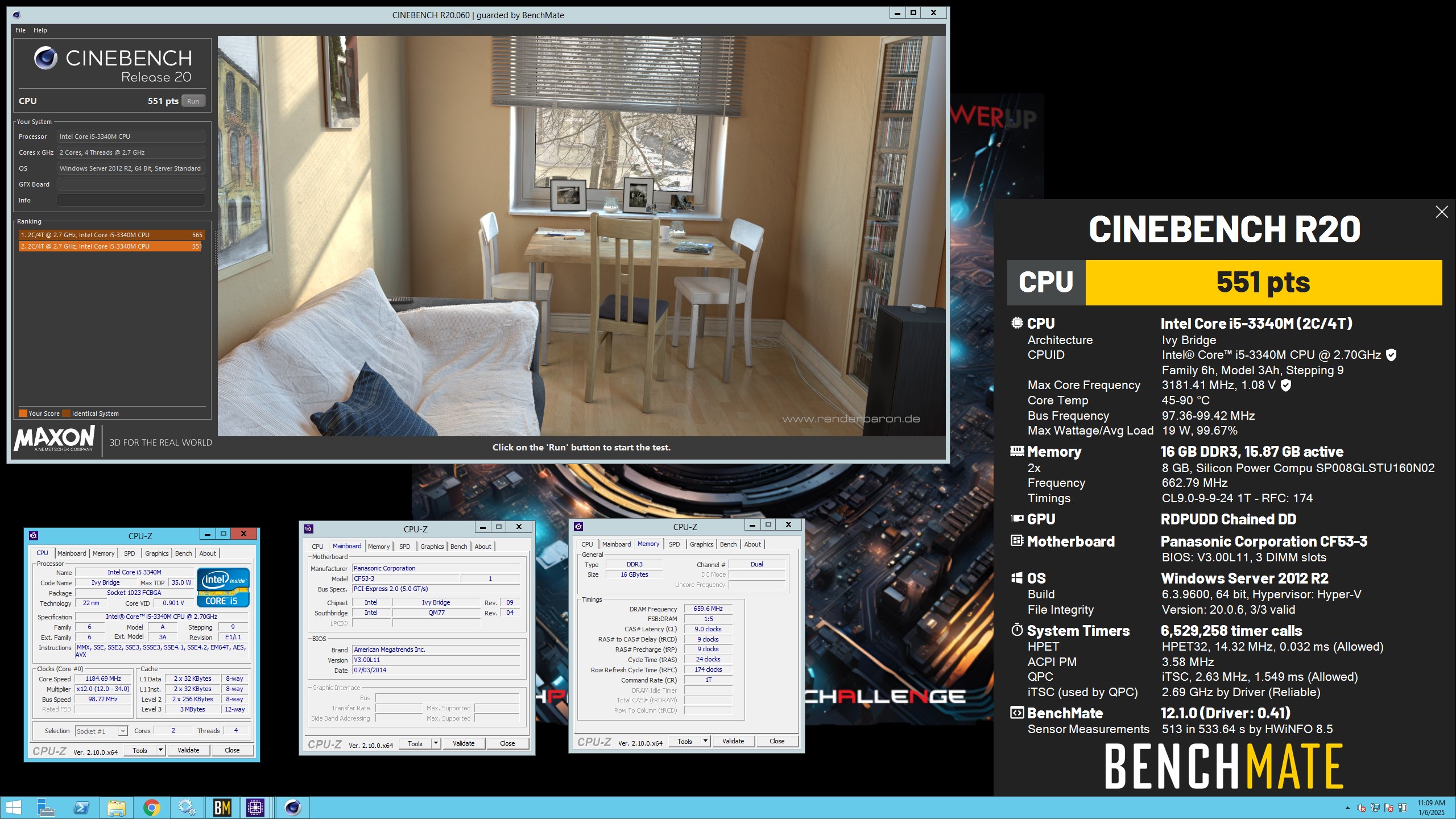Launch PowerShell from the taskbar
The height and width of the screenshot is (819, 1456).
81,808
